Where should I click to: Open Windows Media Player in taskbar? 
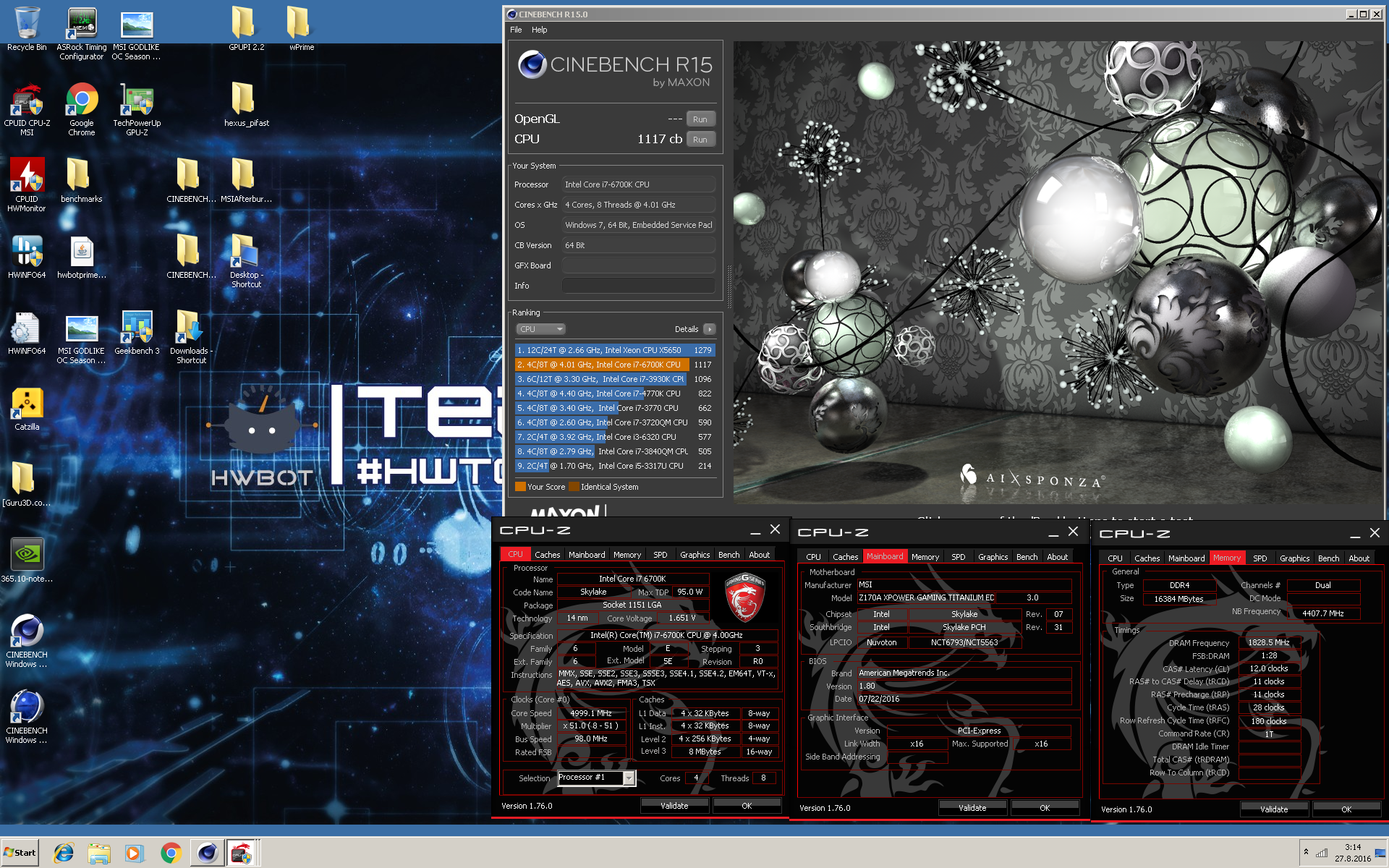click(134, 854)
